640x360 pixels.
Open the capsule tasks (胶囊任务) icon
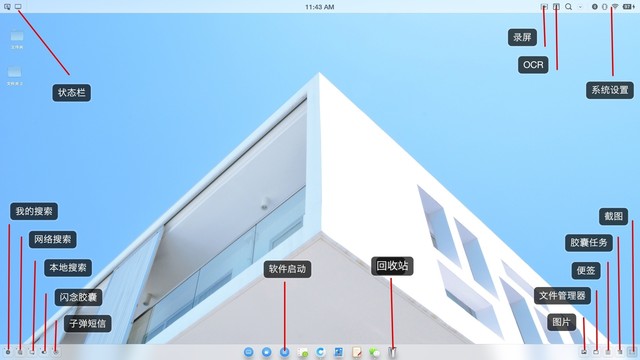click(x=620, y=351)
